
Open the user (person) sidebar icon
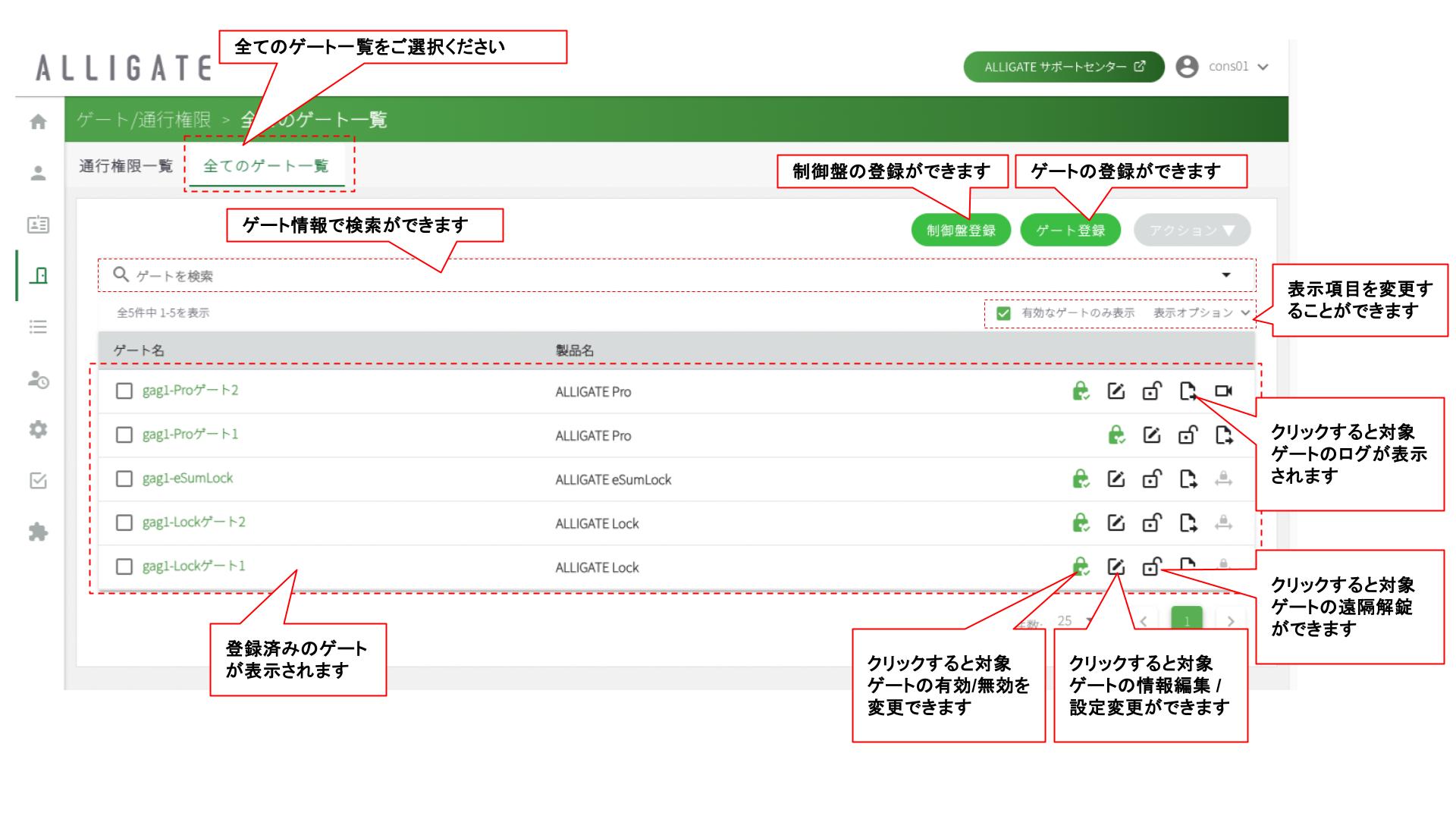click(x=38, y=173)
